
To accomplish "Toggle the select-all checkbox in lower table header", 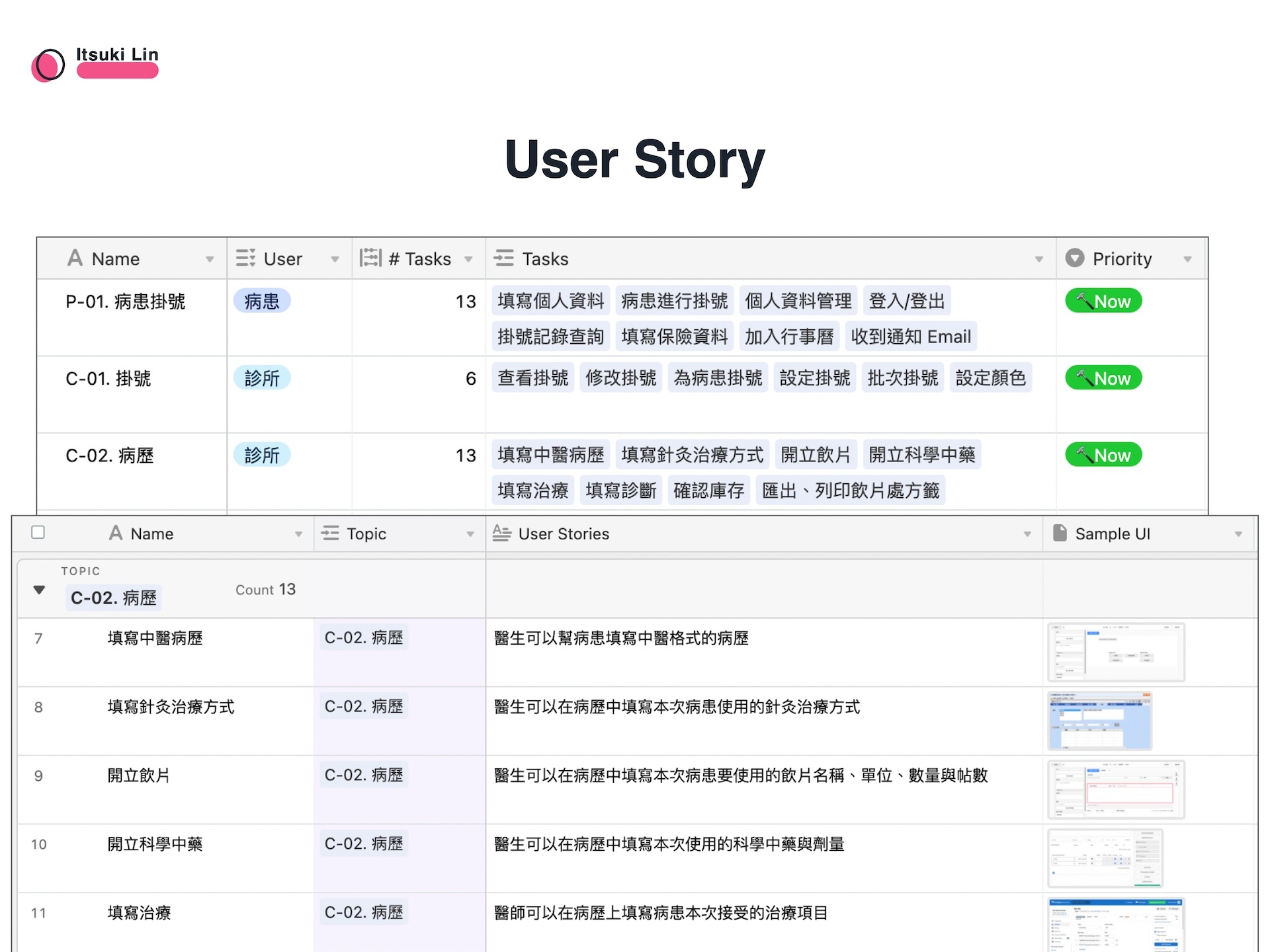I will (38, 532).
